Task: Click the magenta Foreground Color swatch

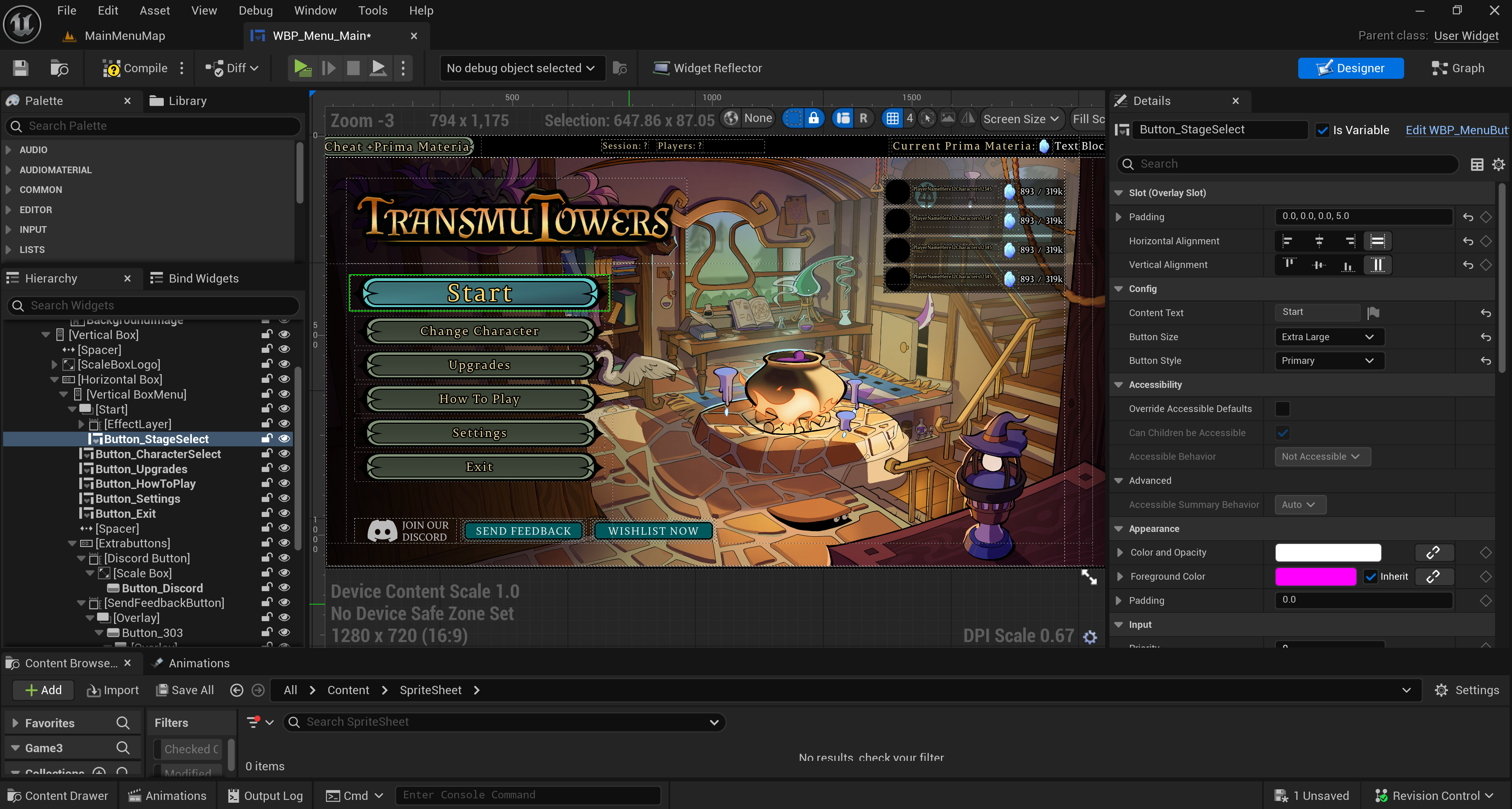Action: point(1315,577)
